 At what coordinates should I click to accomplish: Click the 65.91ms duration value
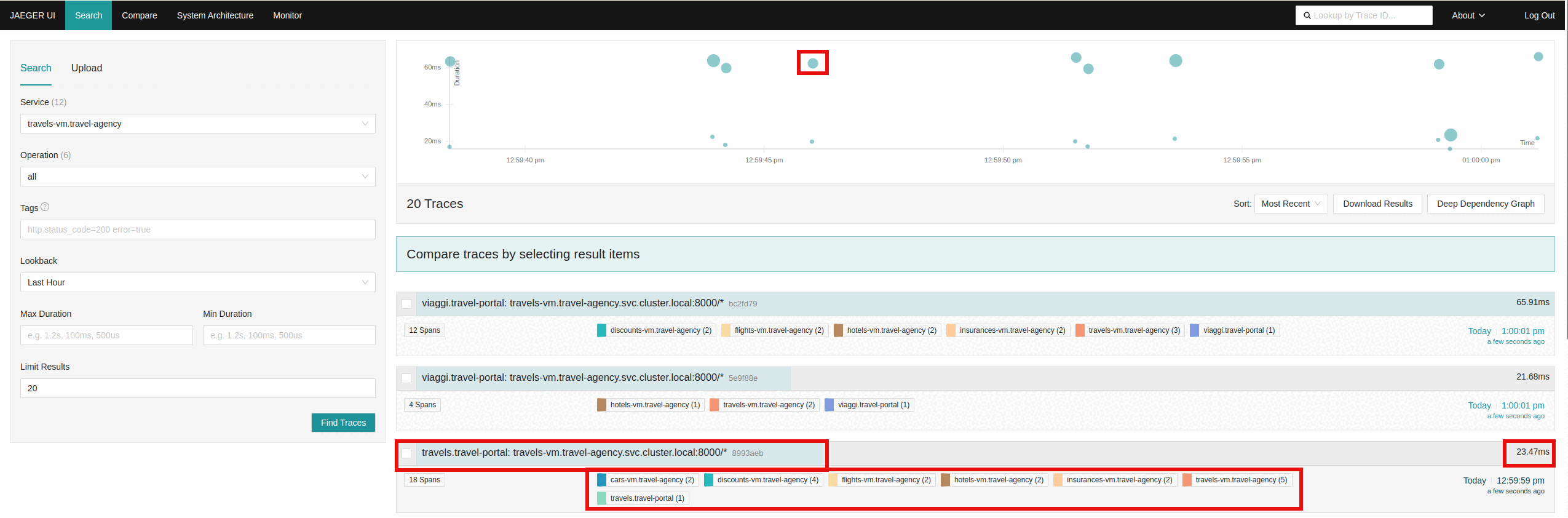tap(1532, 302)
